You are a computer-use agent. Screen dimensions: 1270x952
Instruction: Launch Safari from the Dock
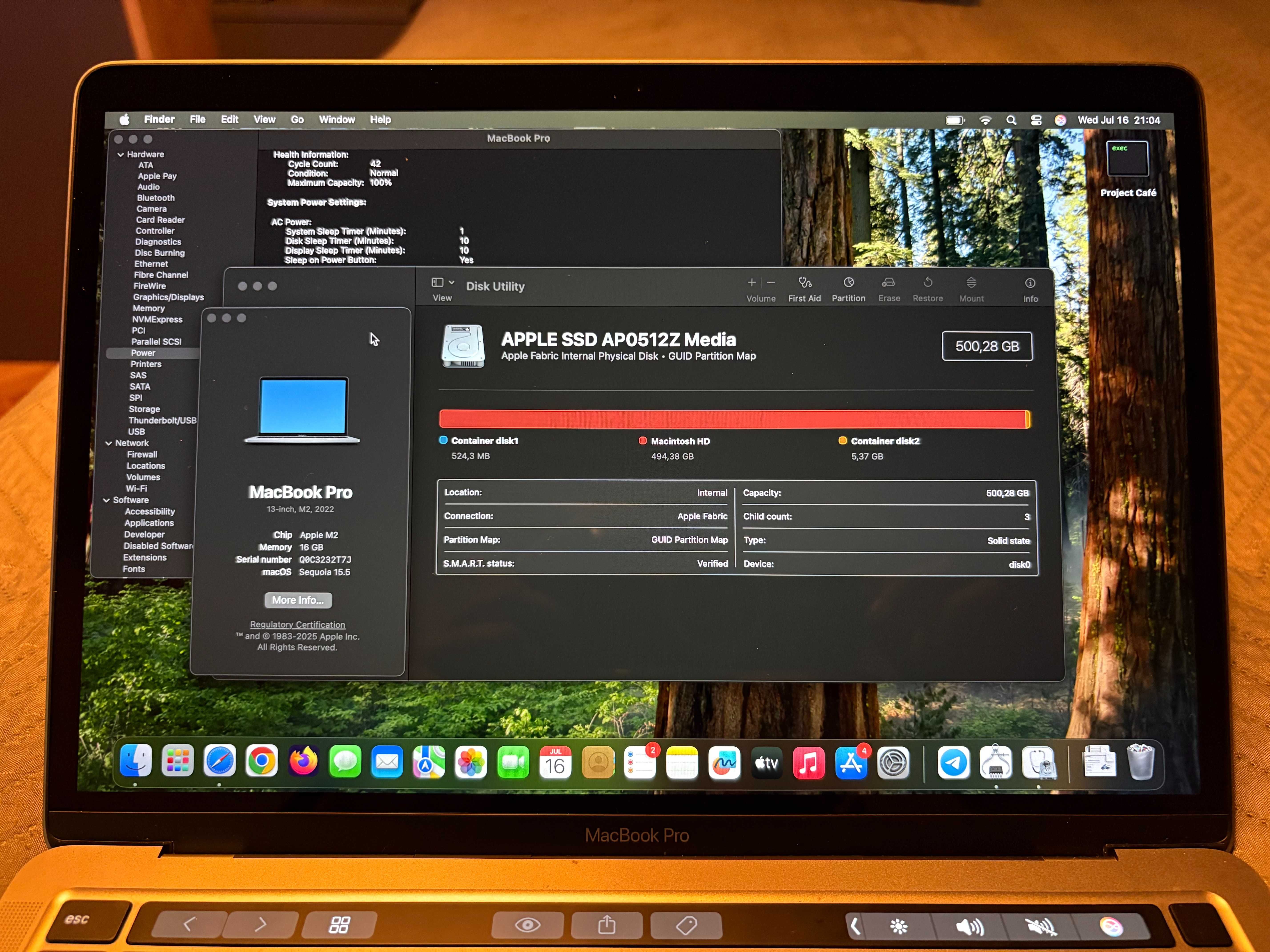click(220, 762)
